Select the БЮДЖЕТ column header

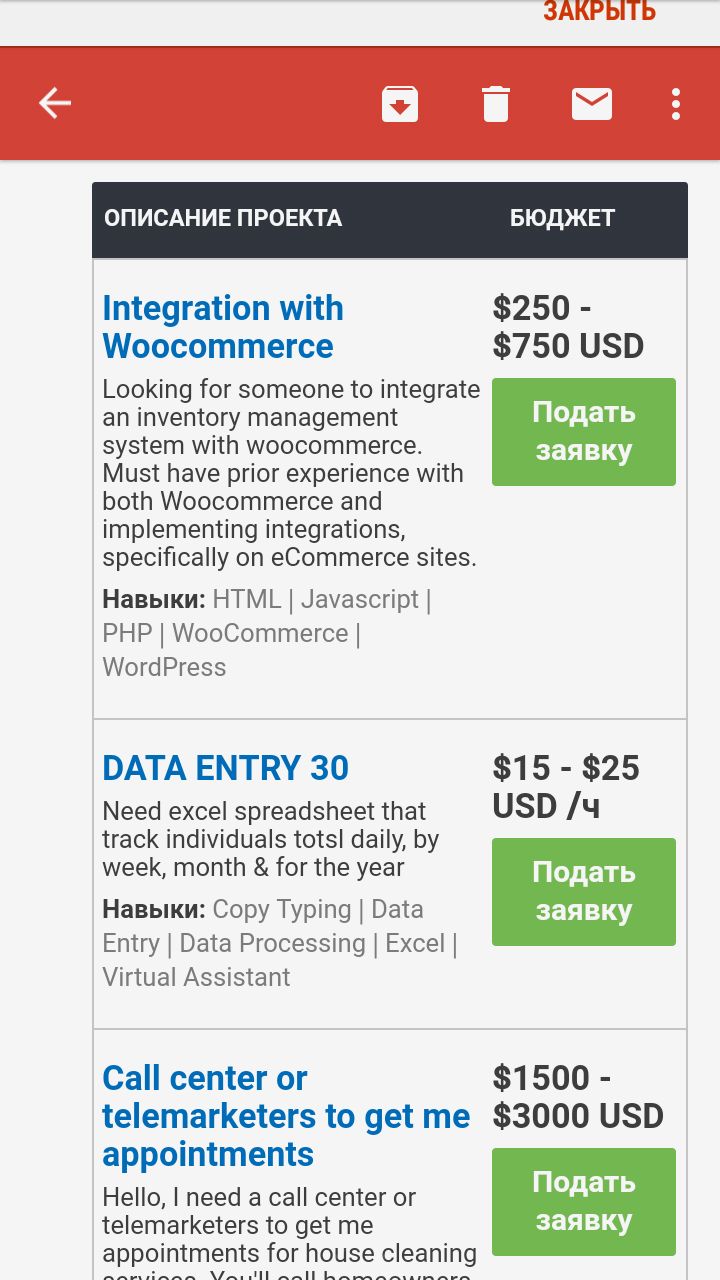[x=562, y=218]
